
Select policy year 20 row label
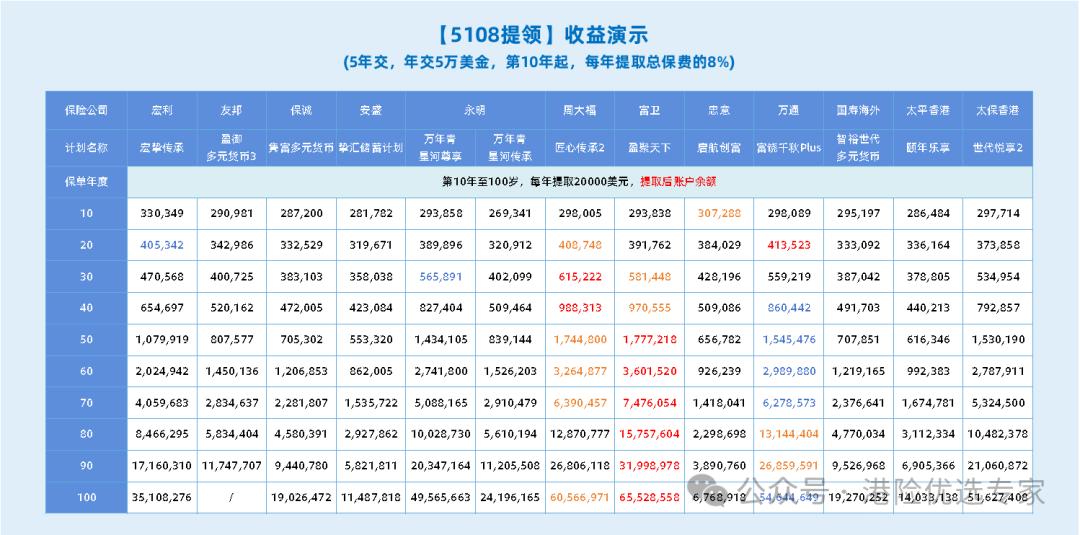tap(86, 244)
